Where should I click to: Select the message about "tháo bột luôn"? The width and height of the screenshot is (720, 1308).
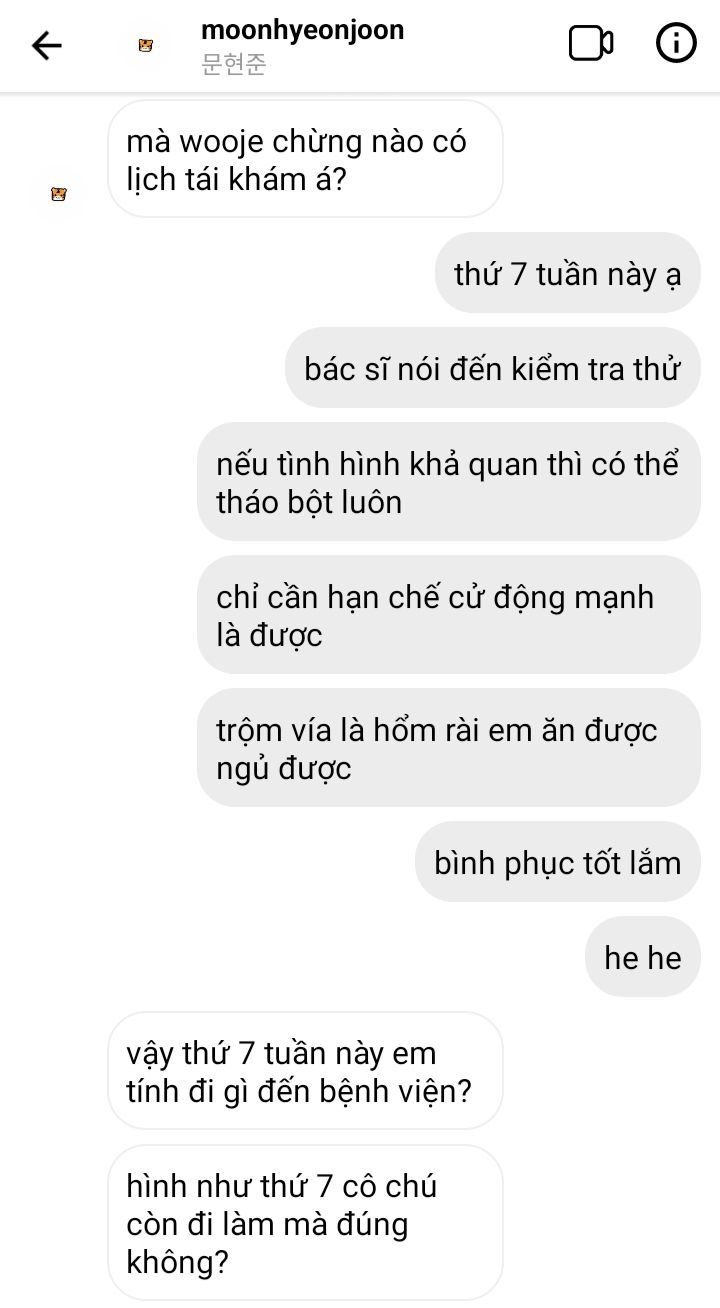pos(448,483)
